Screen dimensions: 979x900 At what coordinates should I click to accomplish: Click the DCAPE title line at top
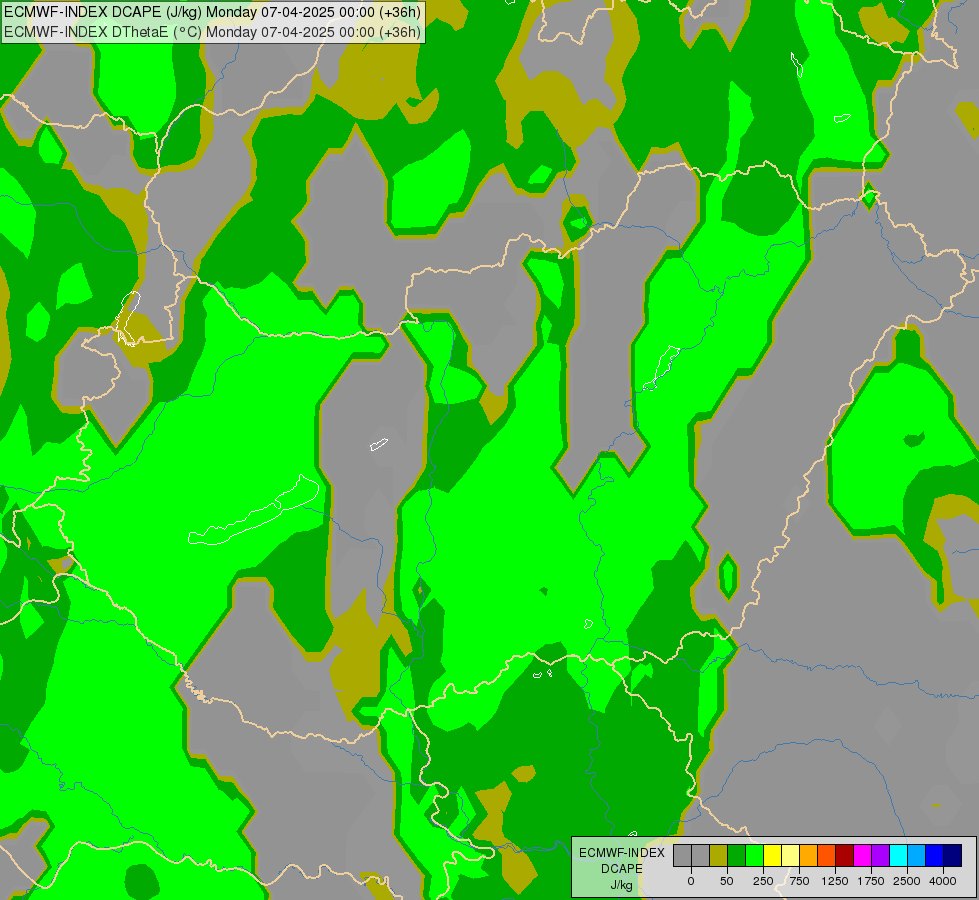point(212,12)
